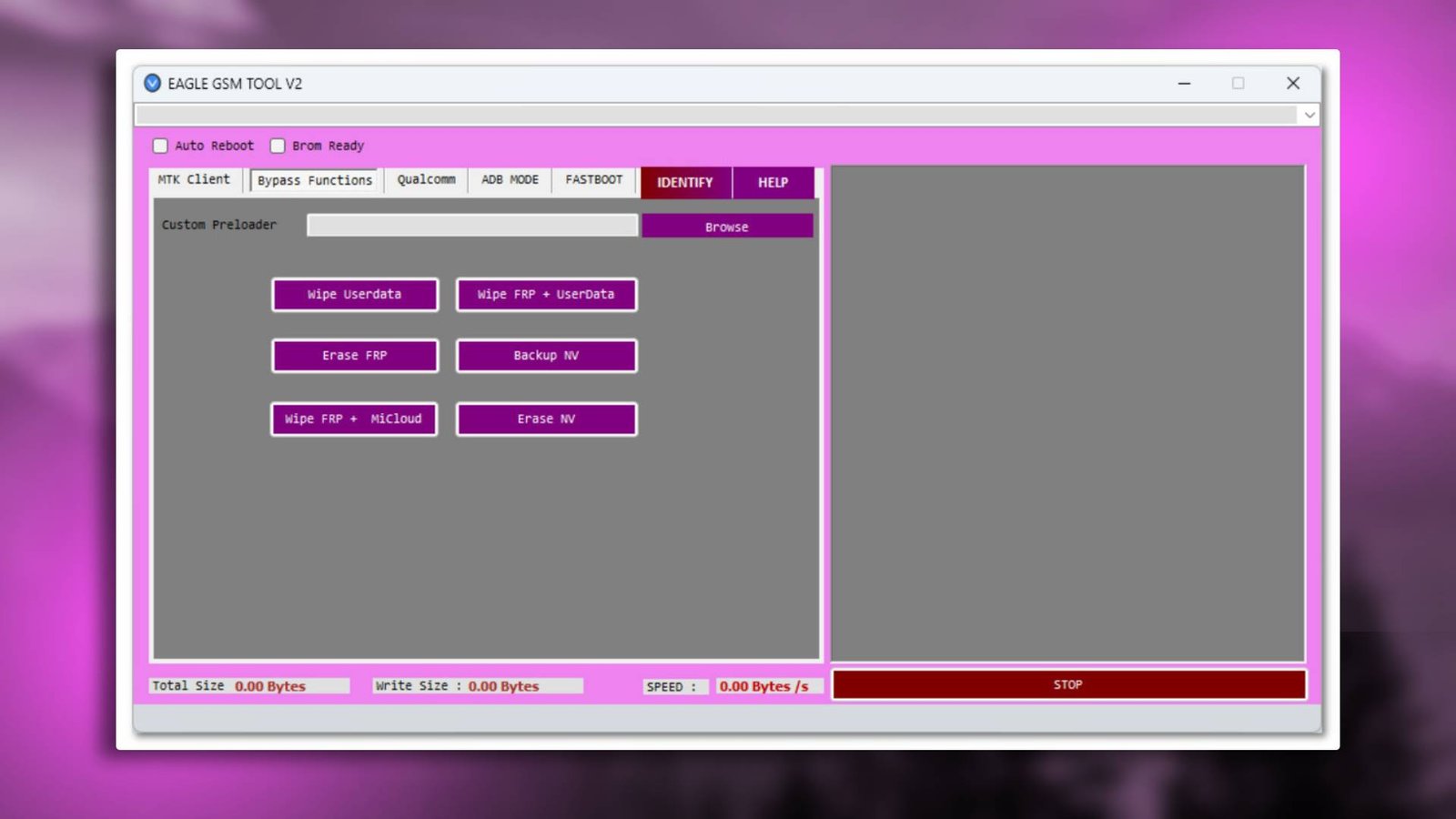This screenshot has width=1456, height=819.
Task: Trigger Erase FRP
Action: [x=354, y=355]
